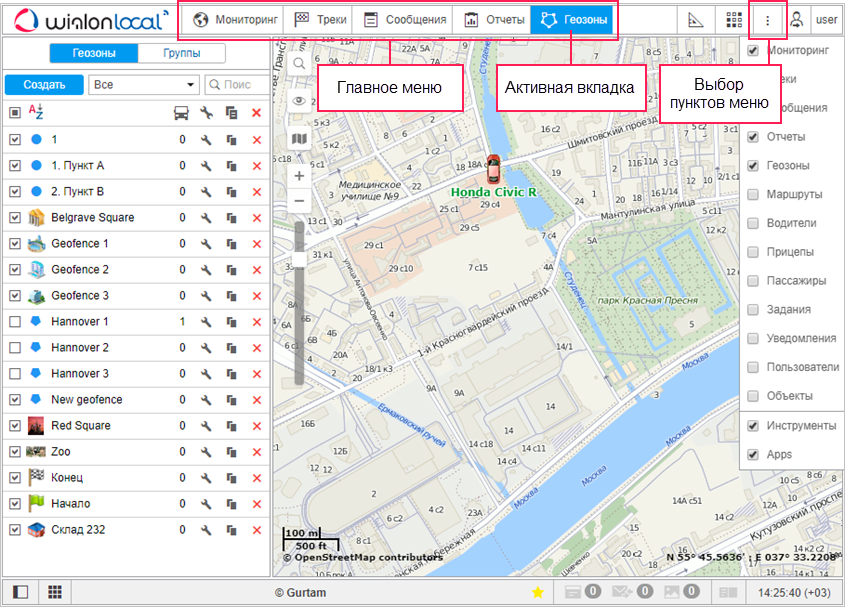This screenshot has width=845, height=607.
Task: Switch to the Мониторинг tab
Action: click(235, 19)
